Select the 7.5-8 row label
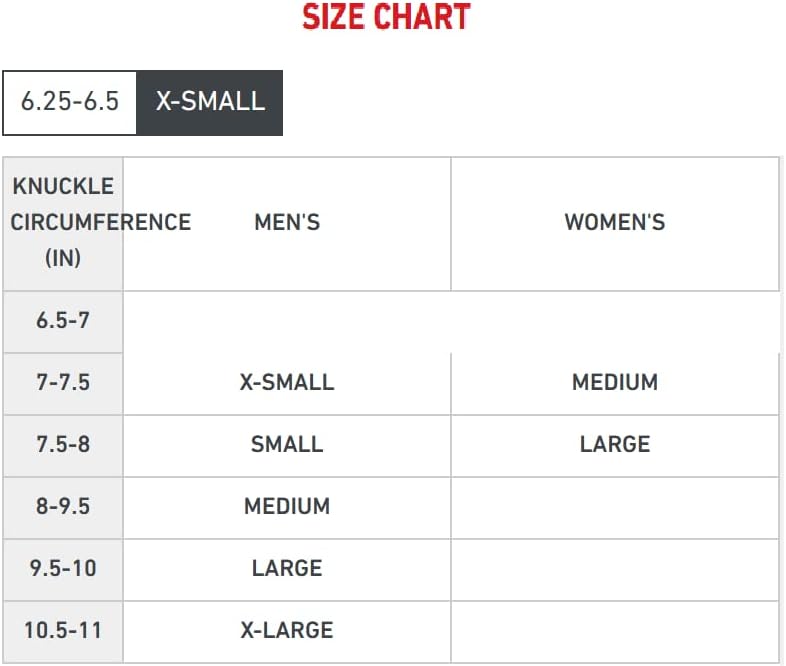The image size is (786, 666). click(63, 446)
